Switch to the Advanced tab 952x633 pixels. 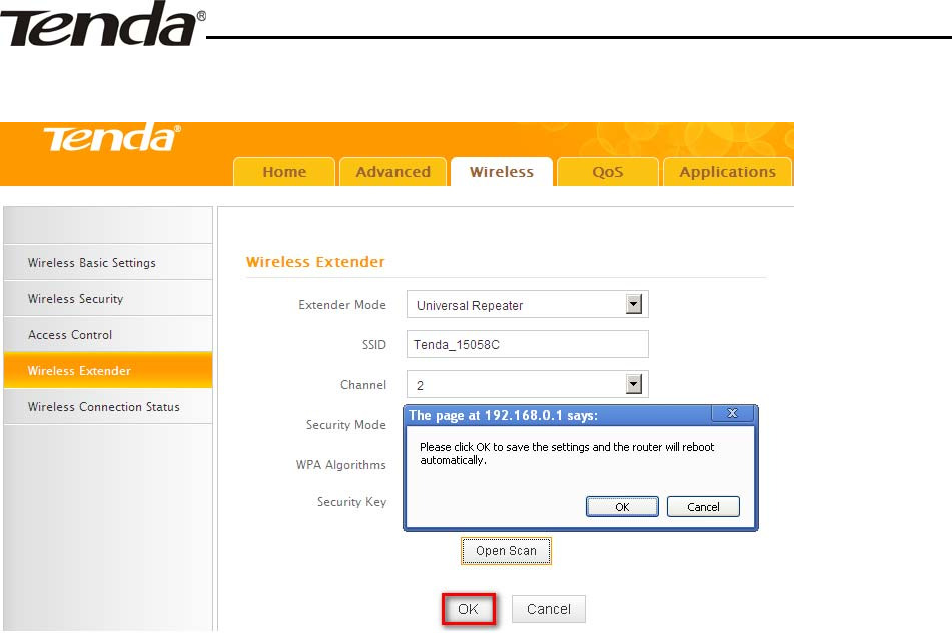click(x=393, y=172)
